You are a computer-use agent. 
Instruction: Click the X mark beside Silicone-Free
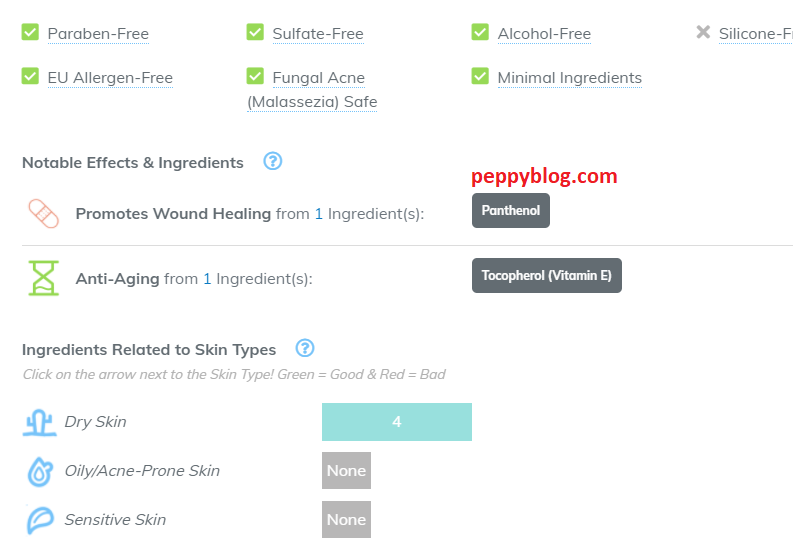(x=703, y=32)
